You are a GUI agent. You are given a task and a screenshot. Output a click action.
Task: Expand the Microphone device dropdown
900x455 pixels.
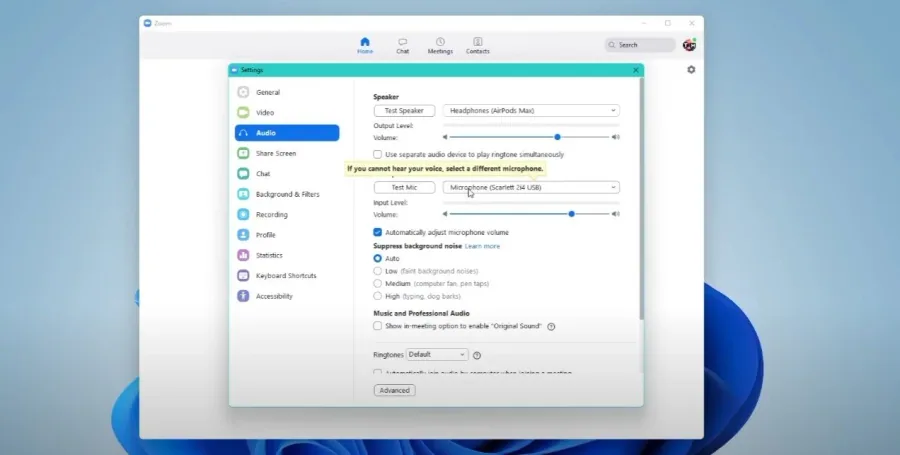point(531,188)
